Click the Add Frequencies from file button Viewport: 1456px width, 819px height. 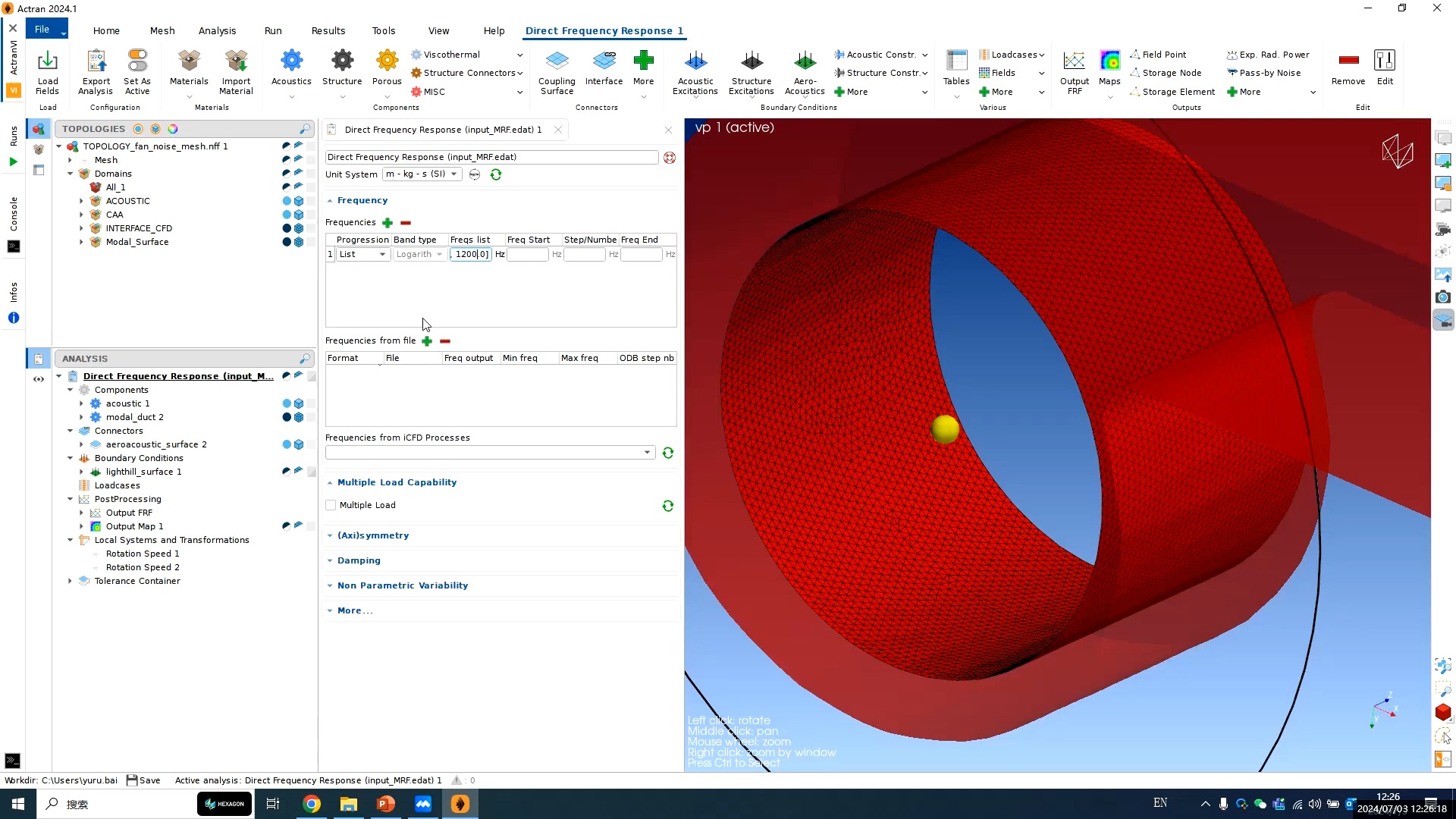428,340
